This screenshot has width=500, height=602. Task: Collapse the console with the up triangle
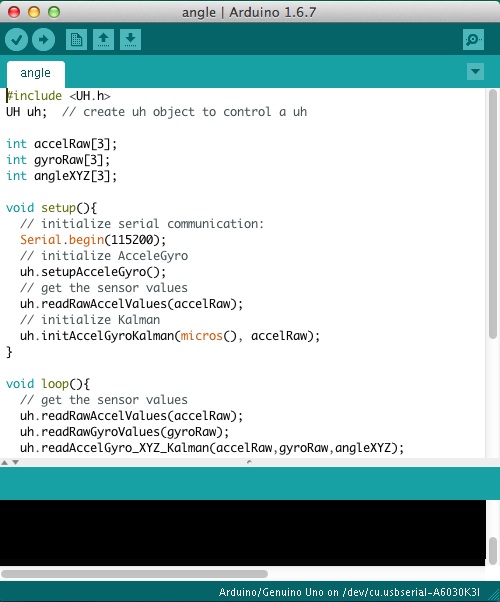[5, 462]
